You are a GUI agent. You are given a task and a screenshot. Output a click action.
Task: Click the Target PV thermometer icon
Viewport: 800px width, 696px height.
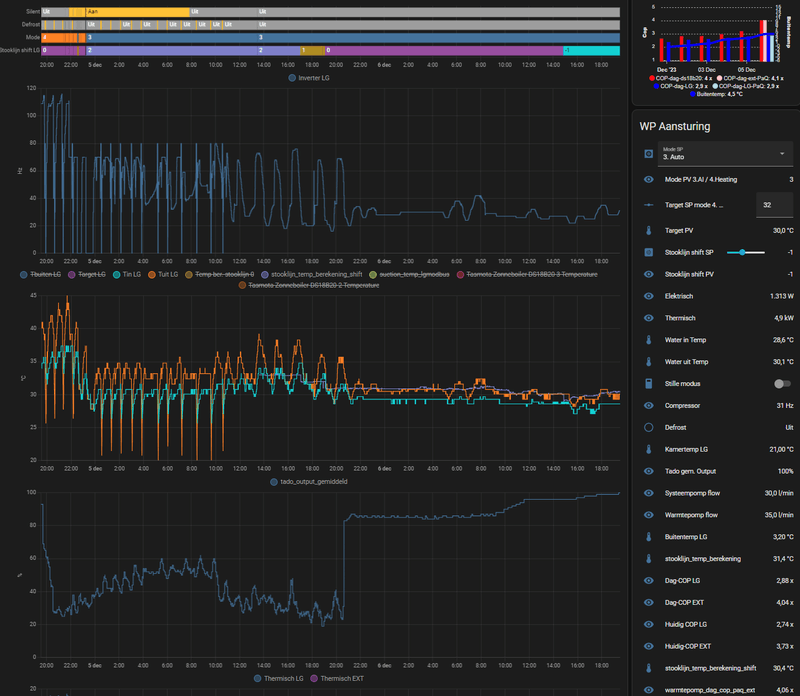(648, 230)
